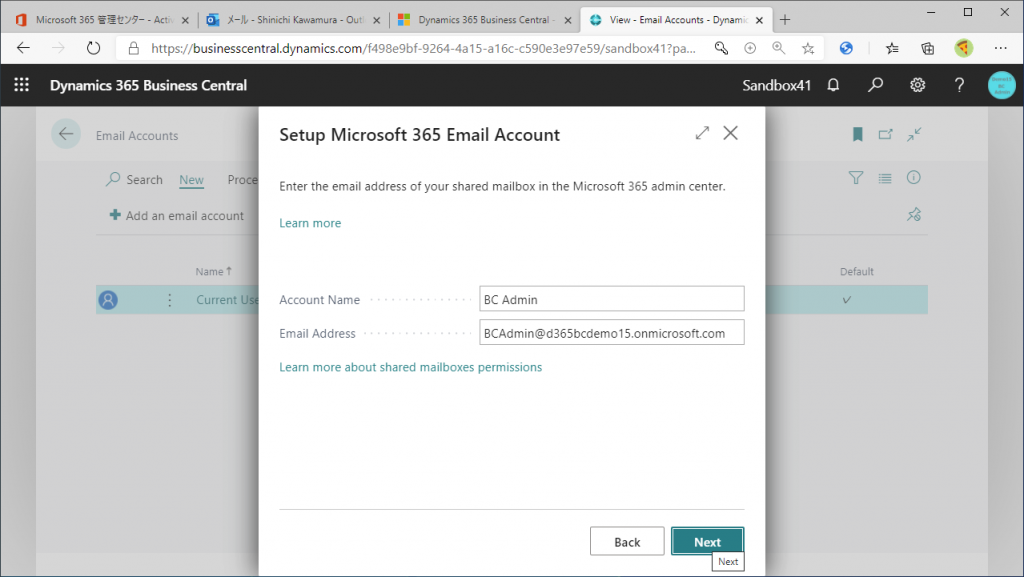The image size is (1024, 577).
Task: Open a new browser tab
Action: (x=785, y=20)
